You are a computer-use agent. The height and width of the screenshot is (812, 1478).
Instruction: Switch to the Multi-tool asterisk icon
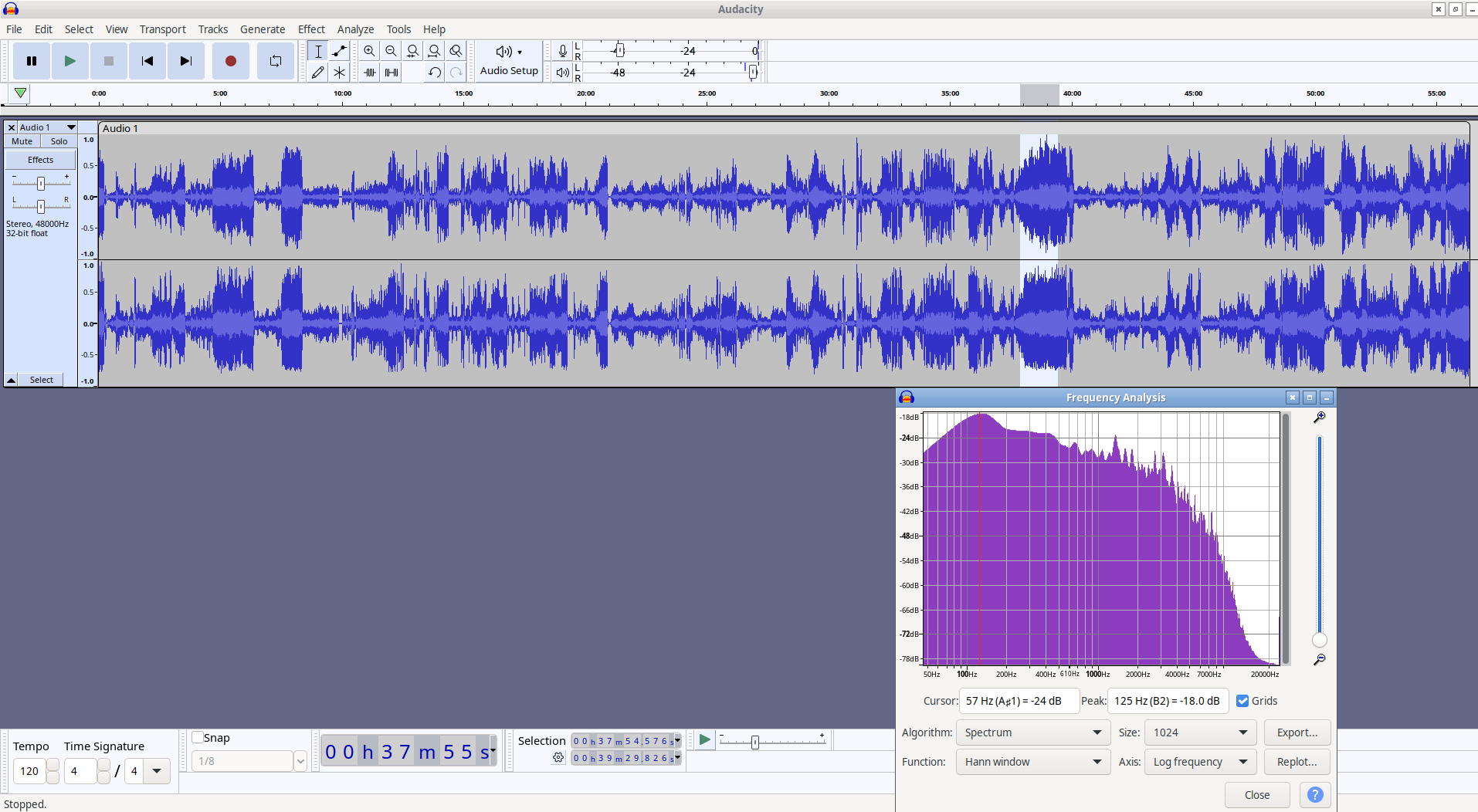click(339, 73)
